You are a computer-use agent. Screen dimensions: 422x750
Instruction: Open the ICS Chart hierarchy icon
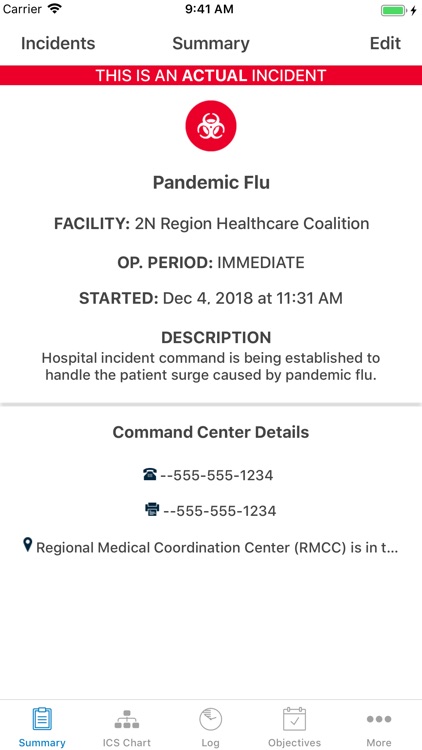(127, 719)
